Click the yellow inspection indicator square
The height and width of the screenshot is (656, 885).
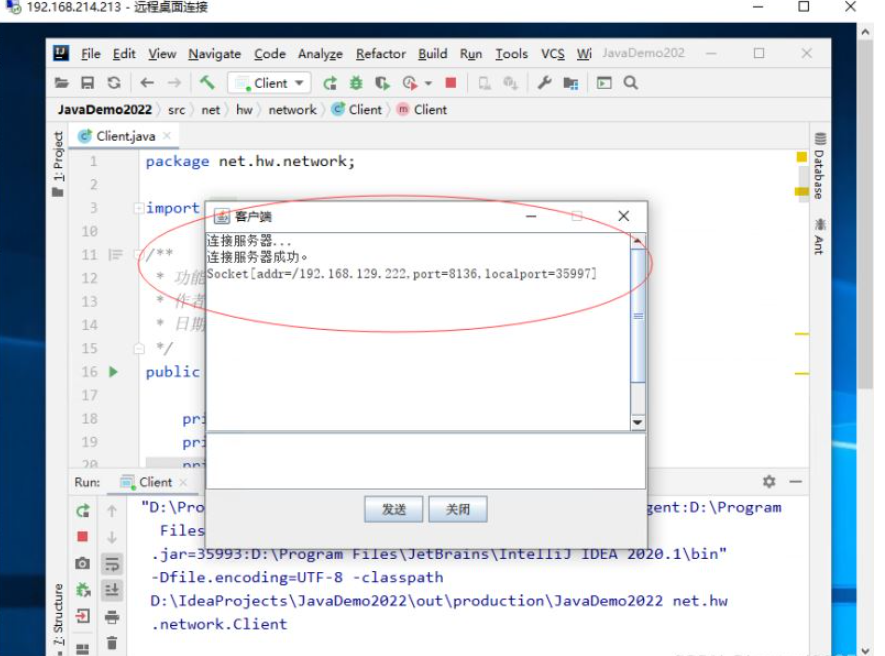(801, 156)
